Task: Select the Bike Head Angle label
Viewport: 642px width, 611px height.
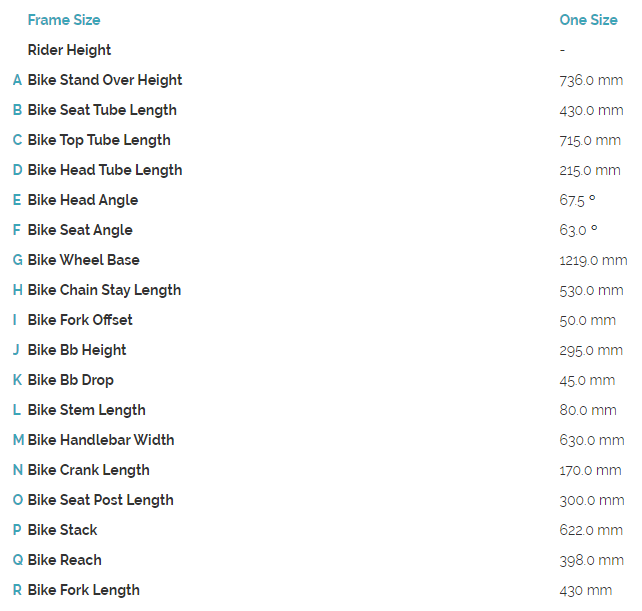Action: tap(83, 200)
